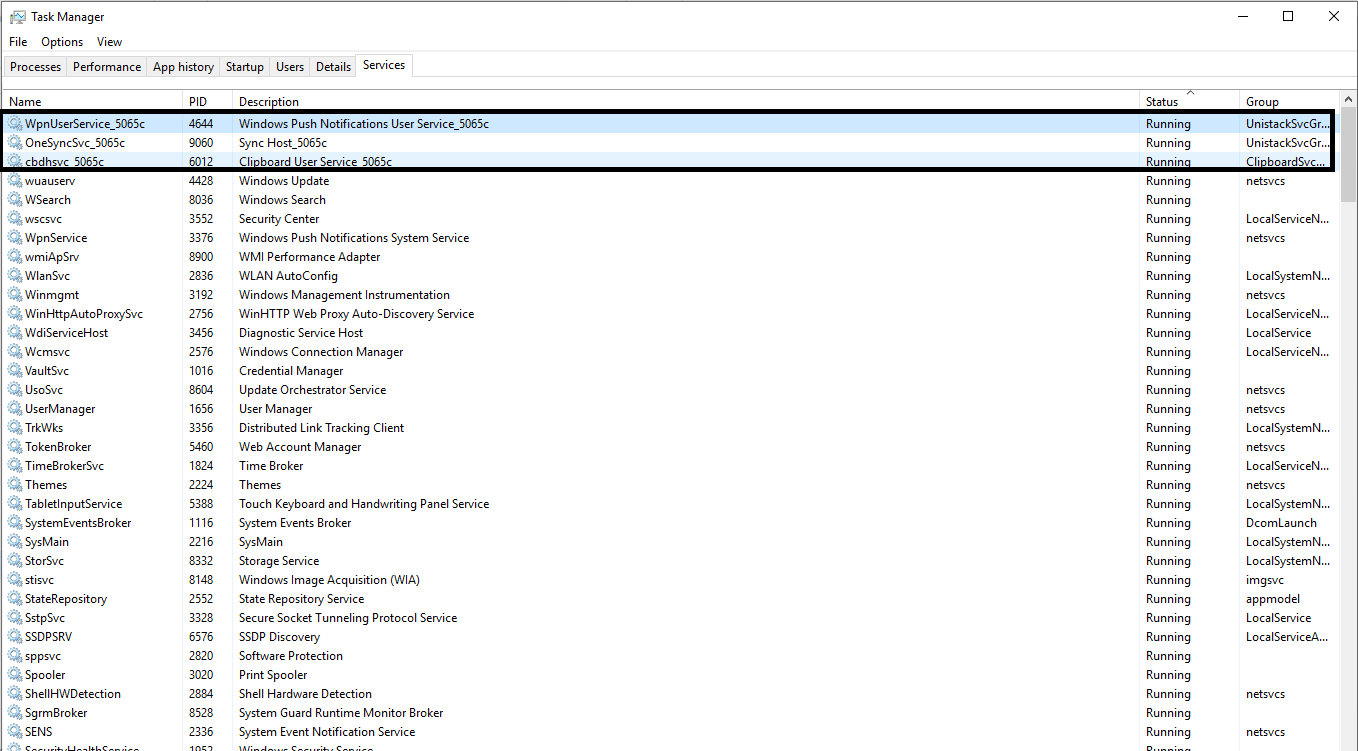
Task: Click the Security Center description text
Action: (x=279, y=219)
